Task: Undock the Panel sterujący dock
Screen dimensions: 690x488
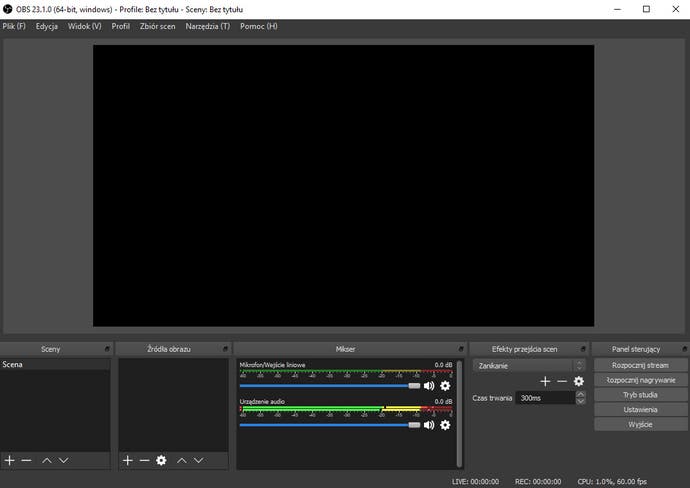Action: [685, 349]
